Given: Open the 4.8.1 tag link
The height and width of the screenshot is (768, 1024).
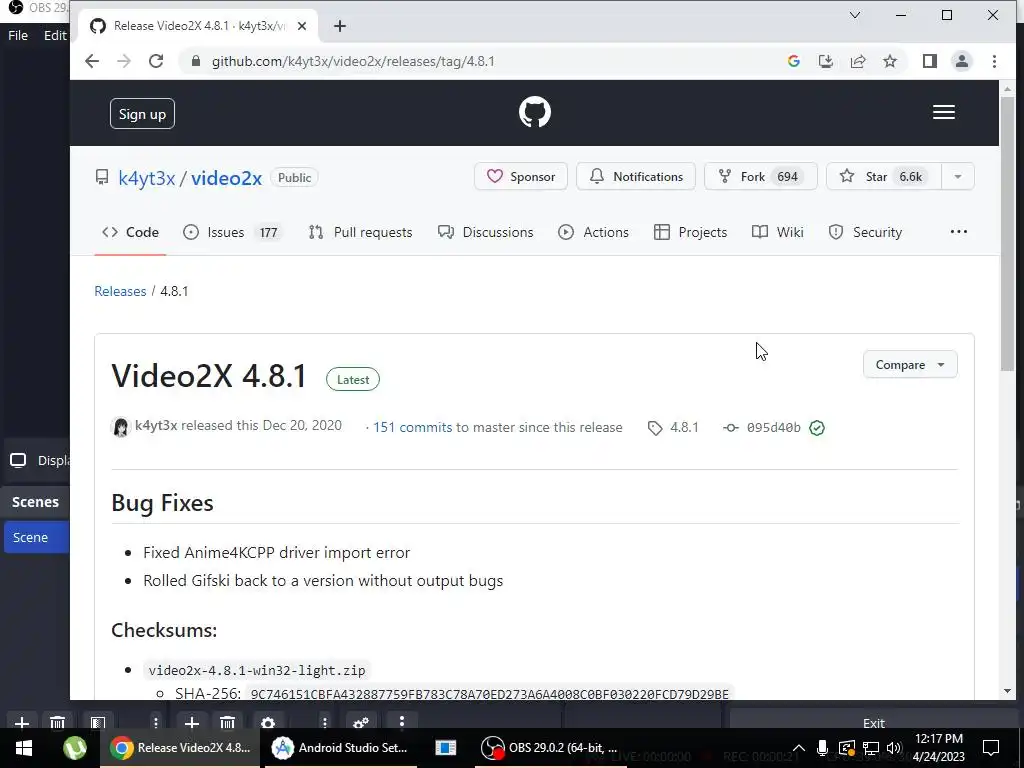Looking at the screenshot, I should [673, 428].
